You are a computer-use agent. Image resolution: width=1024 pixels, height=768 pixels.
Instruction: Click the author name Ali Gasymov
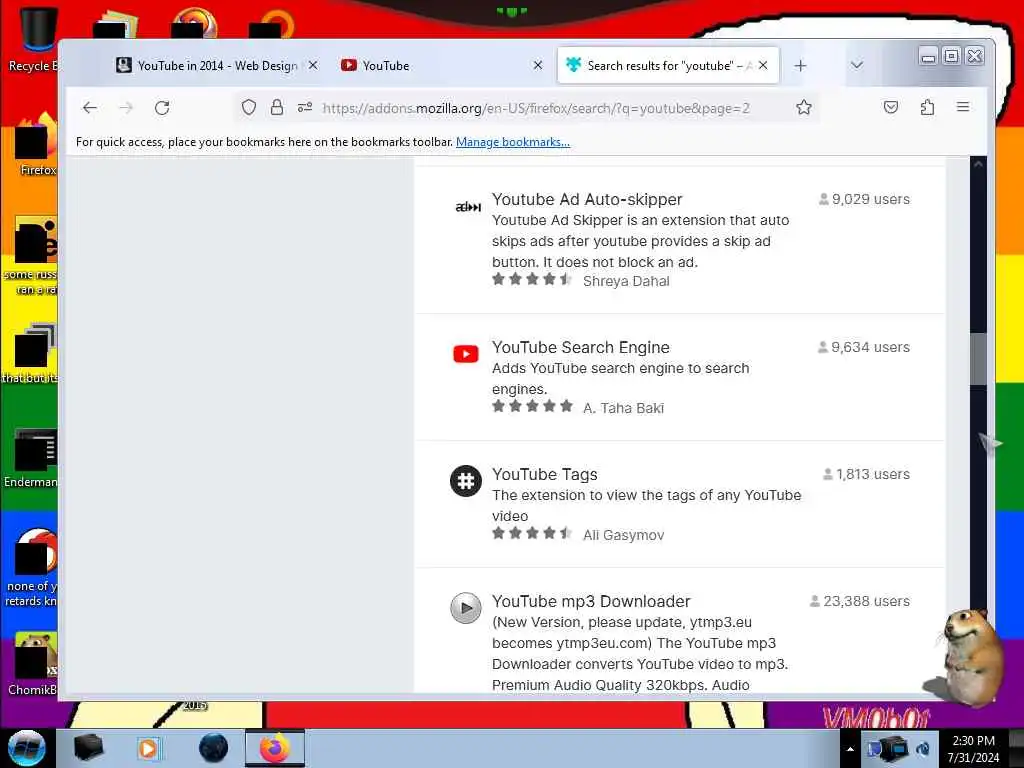tap(623, 535)
